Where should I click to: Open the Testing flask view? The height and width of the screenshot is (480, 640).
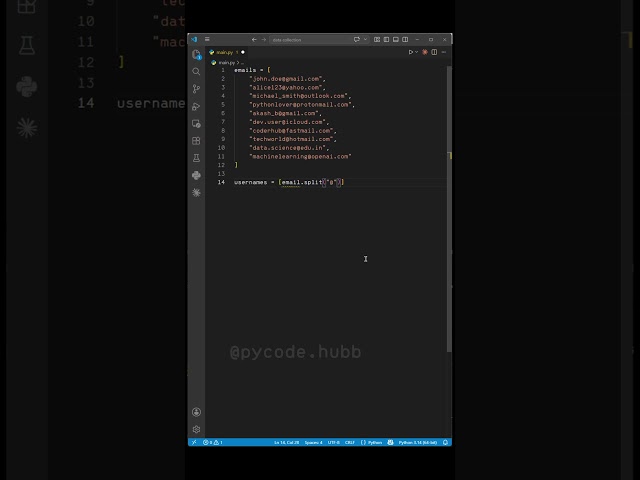[196, 158]
